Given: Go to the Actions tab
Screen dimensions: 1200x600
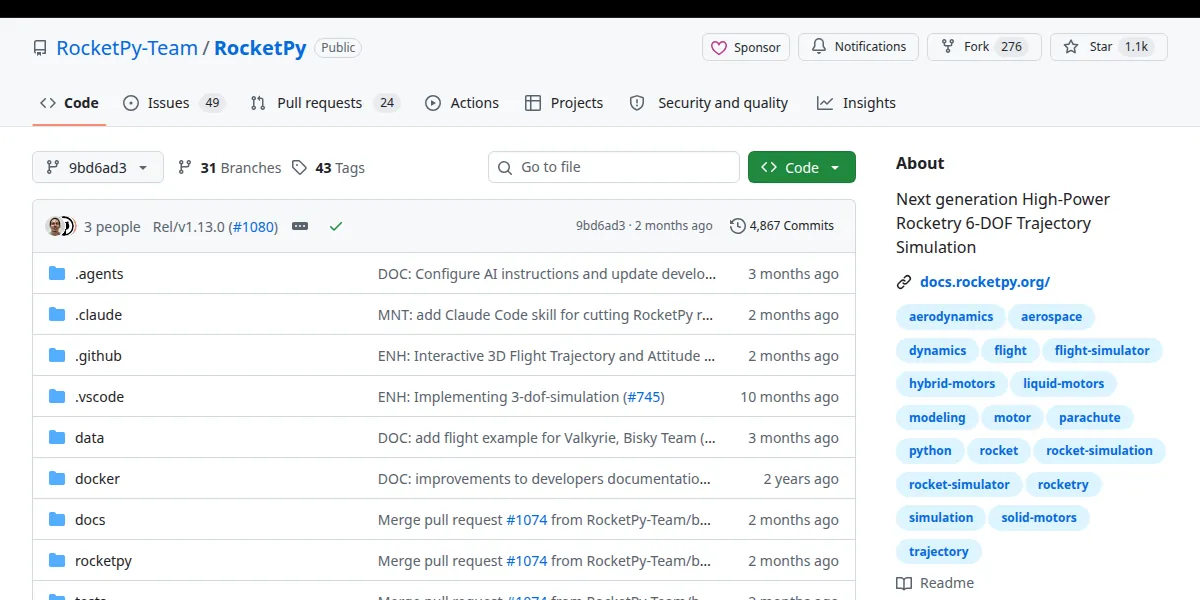Looking at the screenshot, I should pos(462,103).
